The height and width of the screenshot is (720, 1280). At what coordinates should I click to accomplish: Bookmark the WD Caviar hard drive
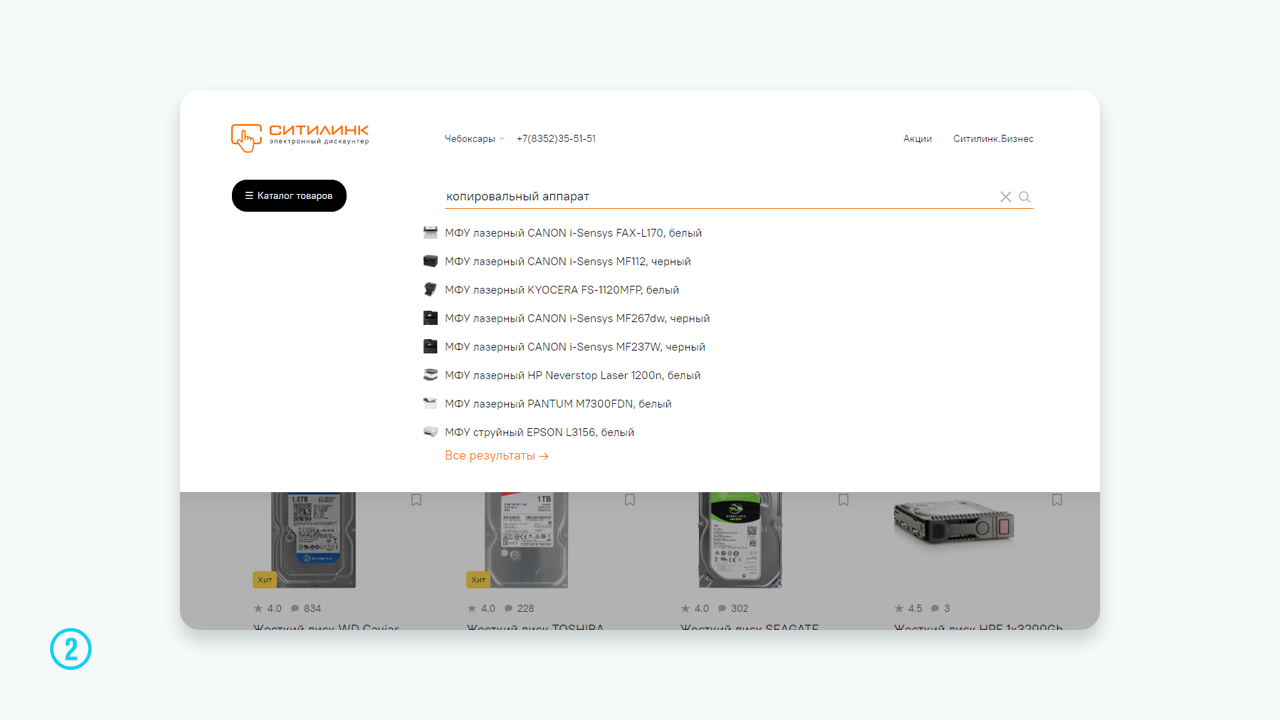coord(417,500)
